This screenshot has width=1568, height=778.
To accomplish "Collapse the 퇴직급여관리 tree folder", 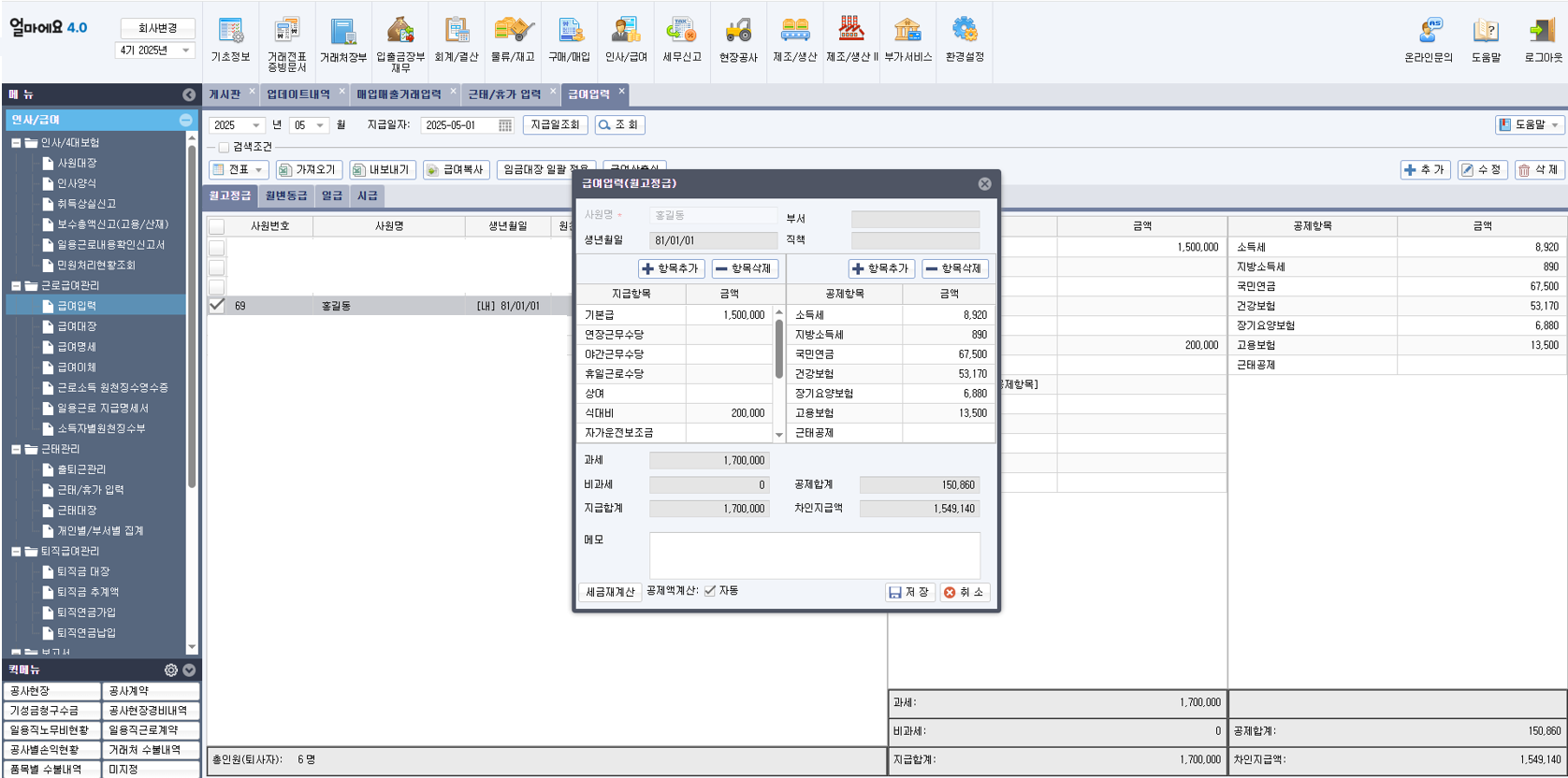I will (x=16, y=551).
